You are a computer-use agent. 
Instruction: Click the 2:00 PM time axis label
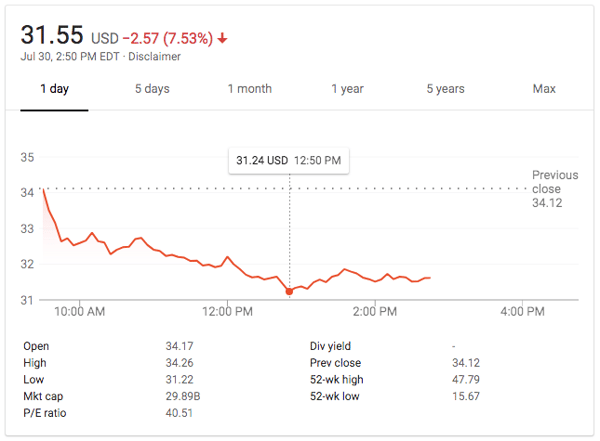click(376, 312)
